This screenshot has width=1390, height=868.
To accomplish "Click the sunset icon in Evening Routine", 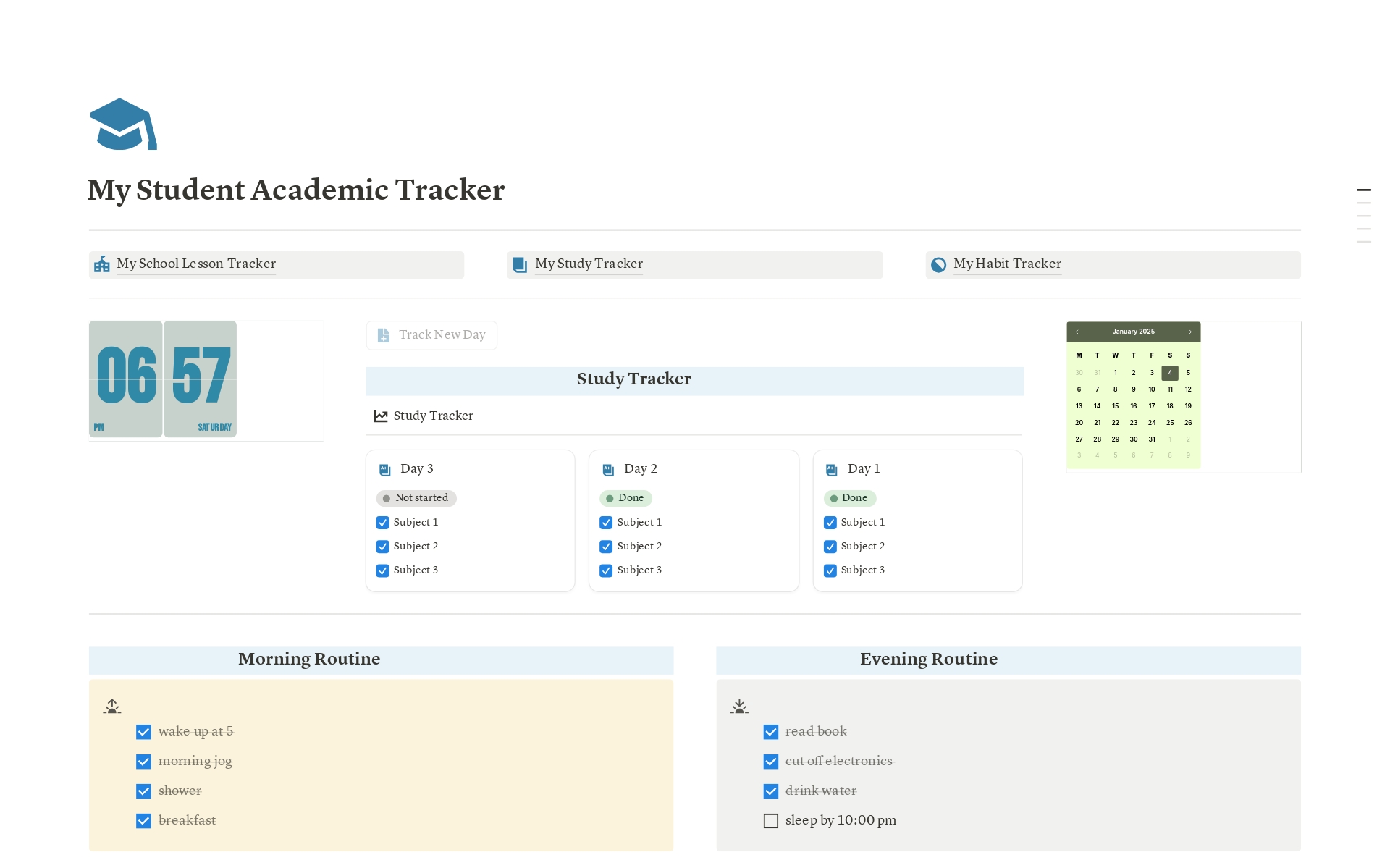I will tap(739, 706).
